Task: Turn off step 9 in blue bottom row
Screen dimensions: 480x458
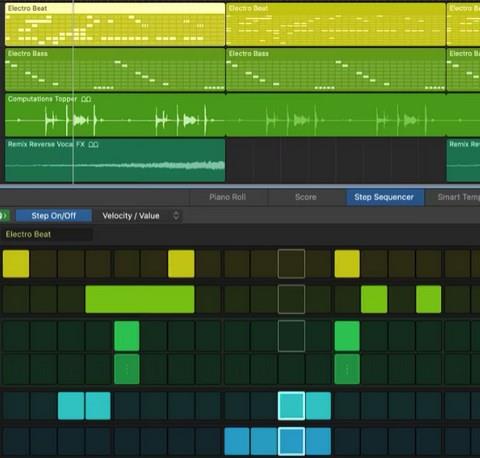Action: point(237,441)
